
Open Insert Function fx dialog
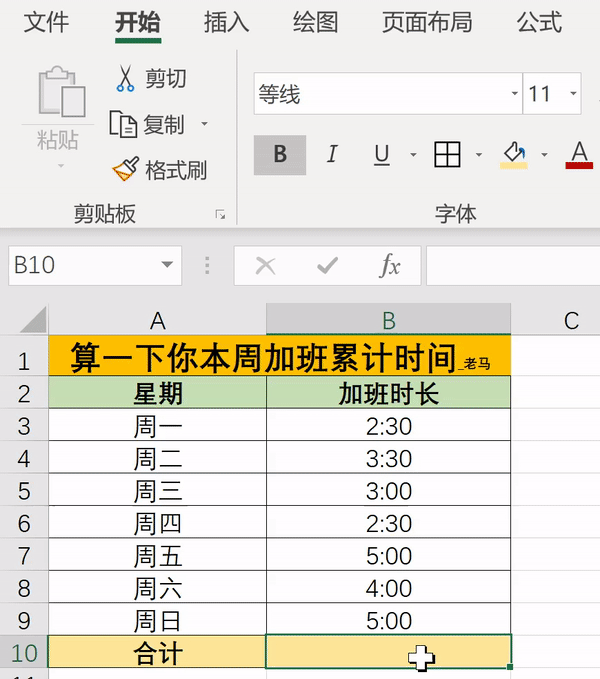coord(390,265)
